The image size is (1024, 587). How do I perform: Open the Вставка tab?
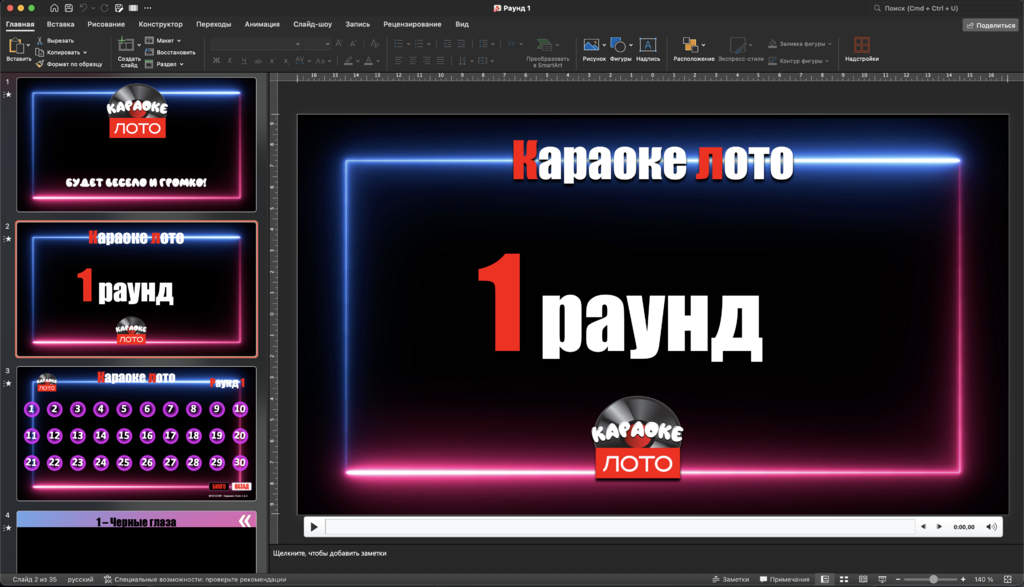click(x=60, y=24)
